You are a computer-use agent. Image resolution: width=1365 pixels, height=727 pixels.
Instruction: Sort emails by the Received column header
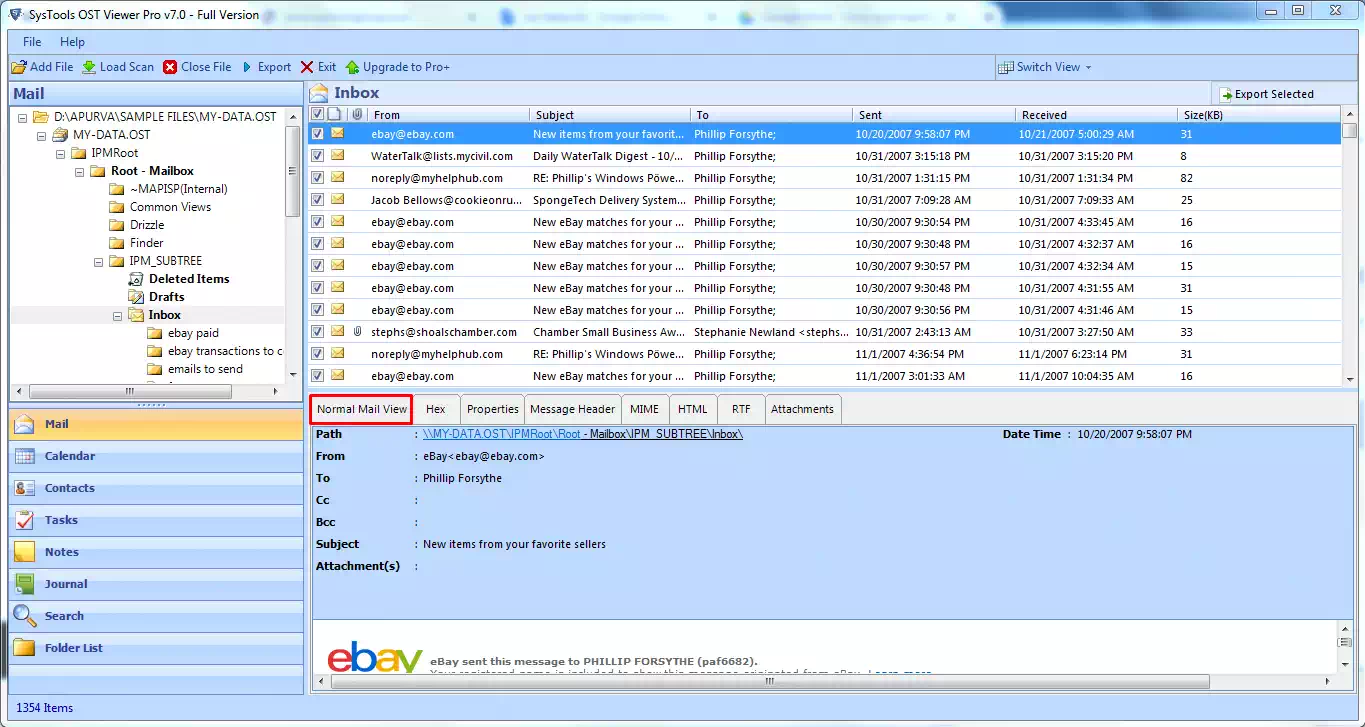(x=1096, y=115)
